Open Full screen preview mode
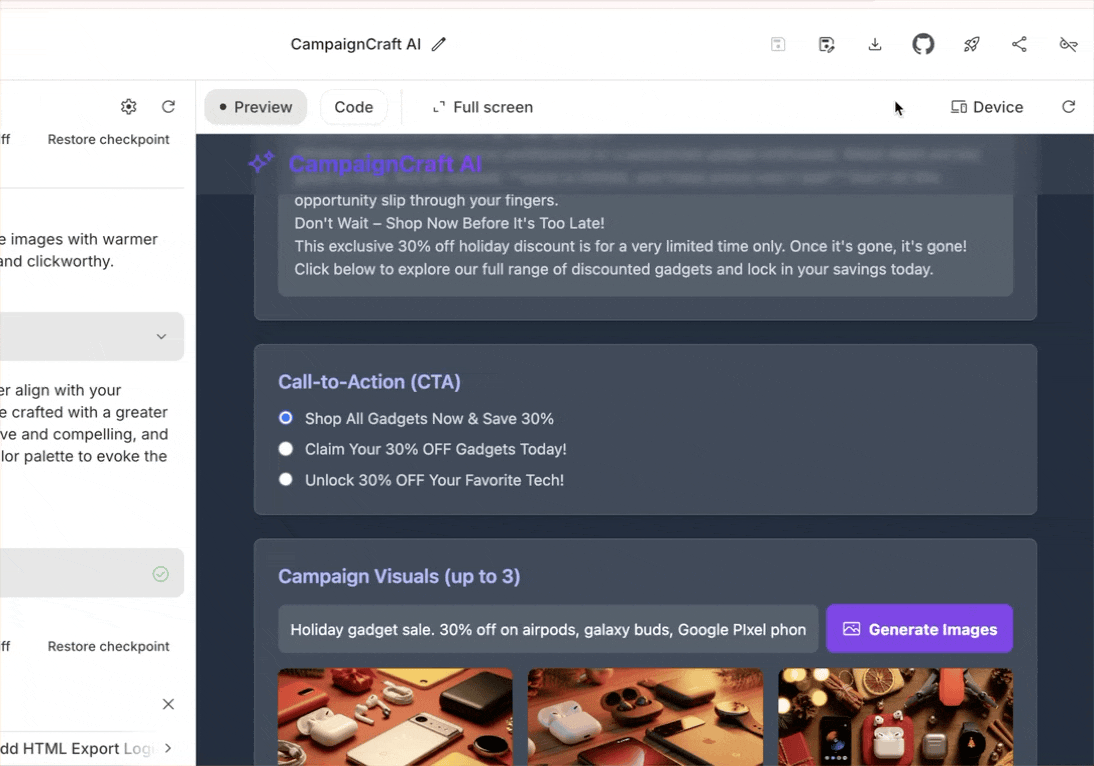This screenshot has width=1094, height=766. pos(483,107)
